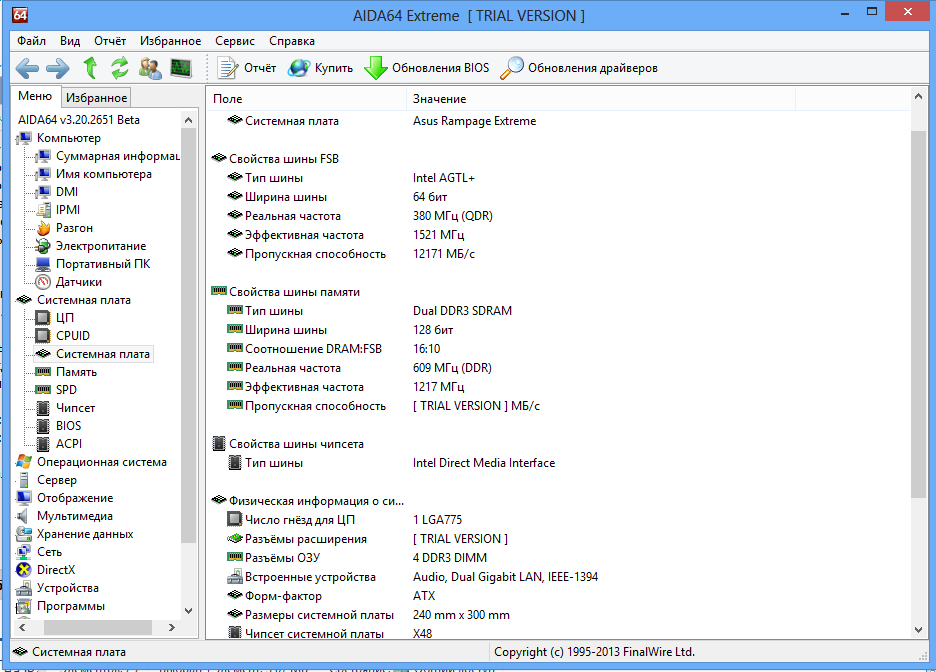
Task: Click the Хранение данных drive icon
Action: point(24,534)
